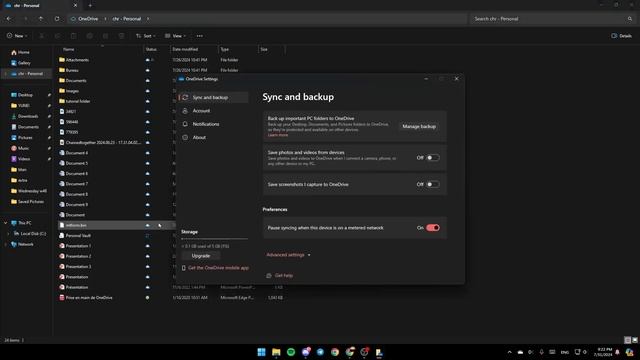The image size is (640, 360).
Task: Click the Delete icon in Explorer toolbar
Action: click(x=121, y=36)
